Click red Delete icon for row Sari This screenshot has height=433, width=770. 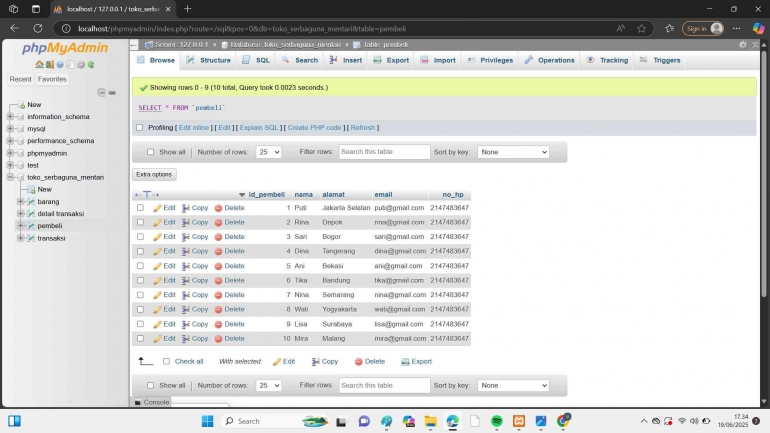[x=219, y=237]
